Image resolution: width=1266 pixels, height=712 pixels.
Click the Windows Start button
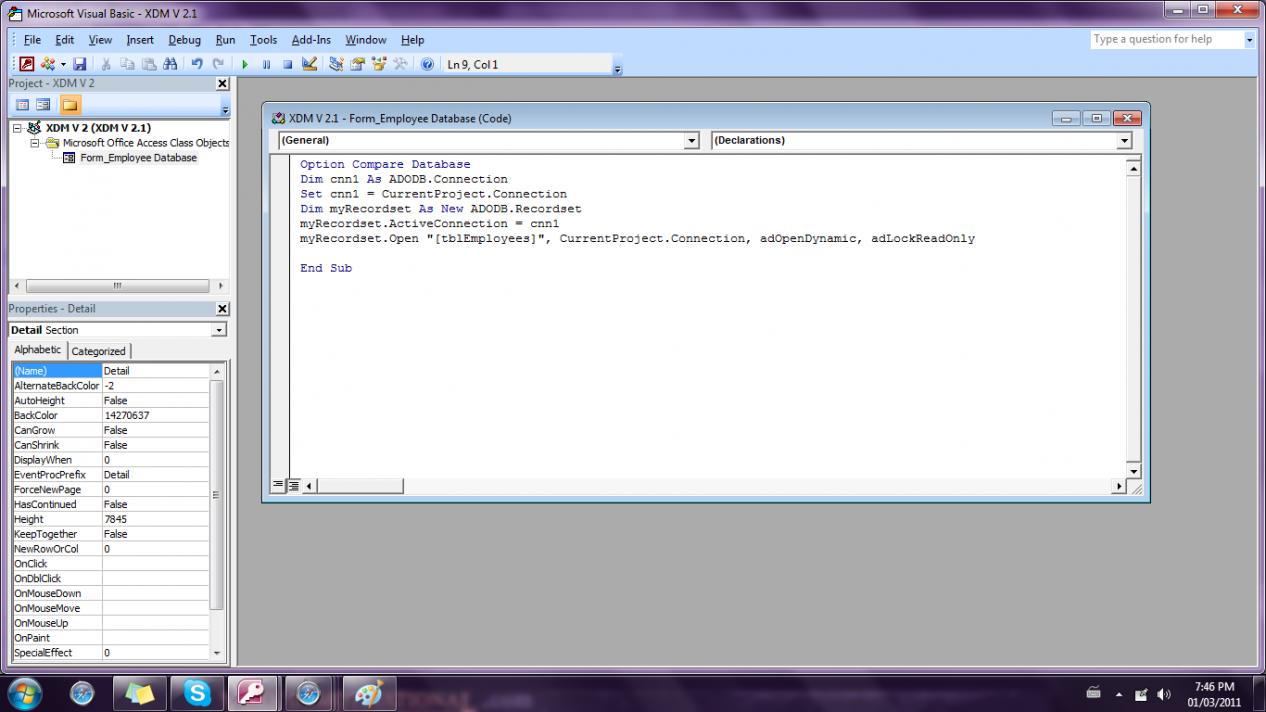tap(24, 692)
